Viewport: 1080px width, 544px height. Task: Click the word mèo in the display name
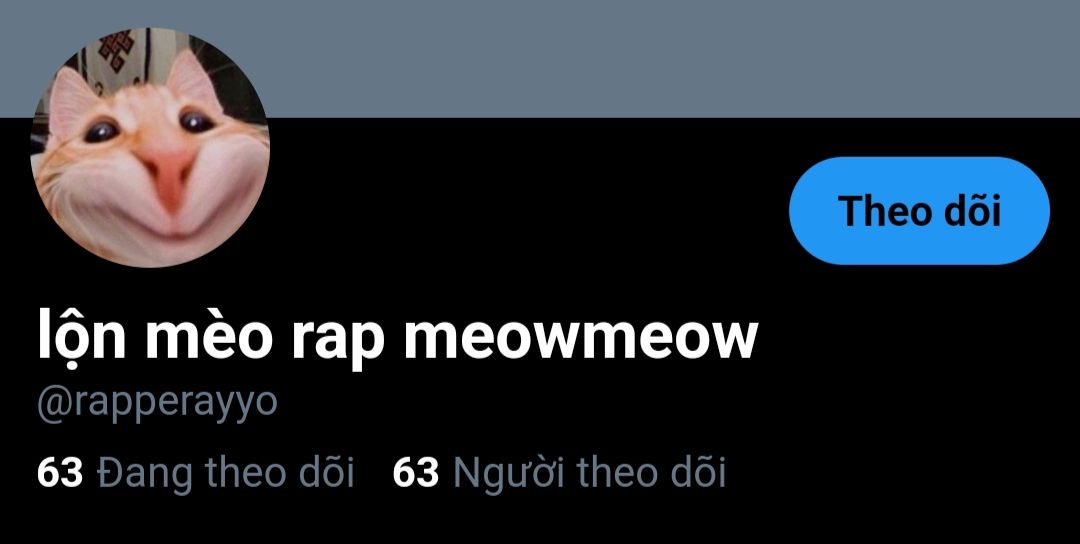205,335
